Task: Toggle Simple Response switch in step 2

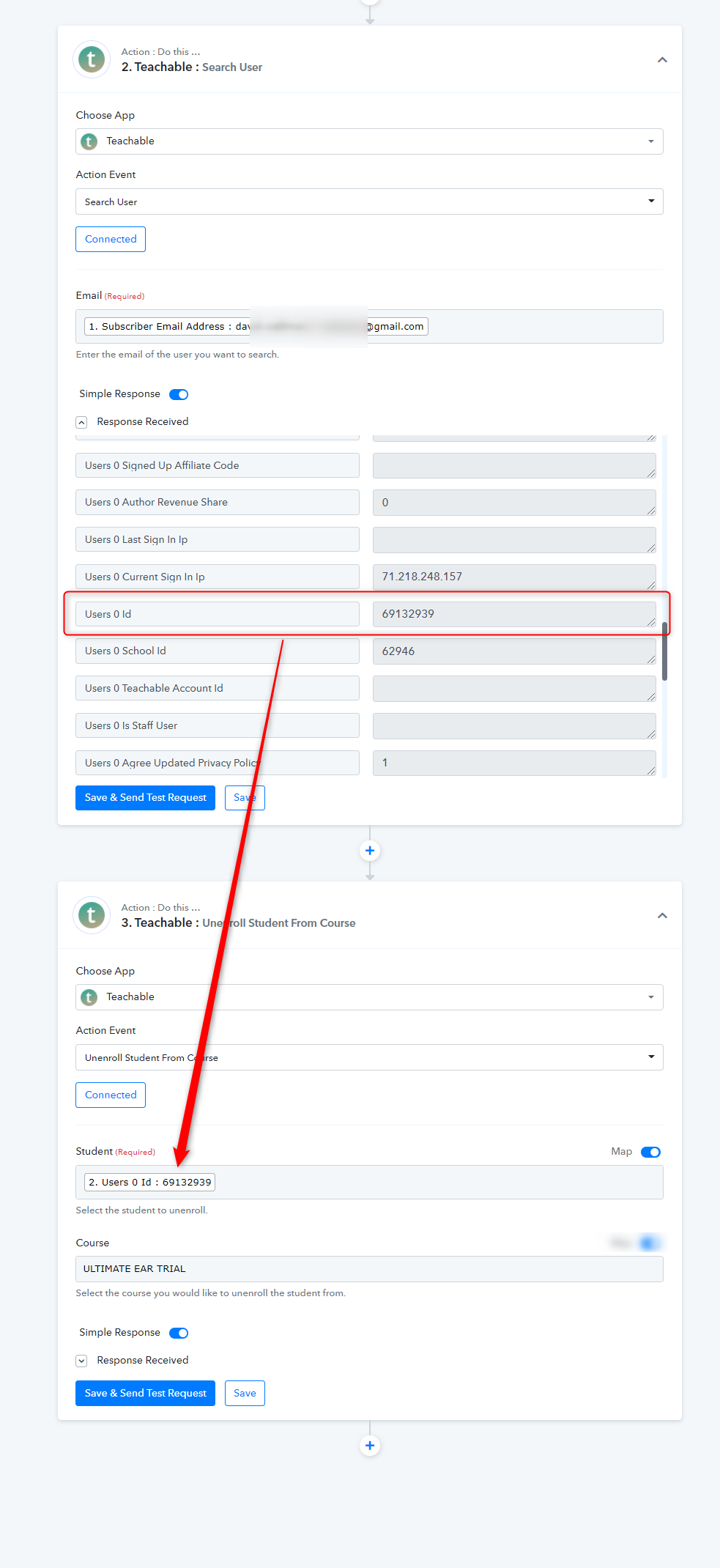Action: tap(179, 394)
